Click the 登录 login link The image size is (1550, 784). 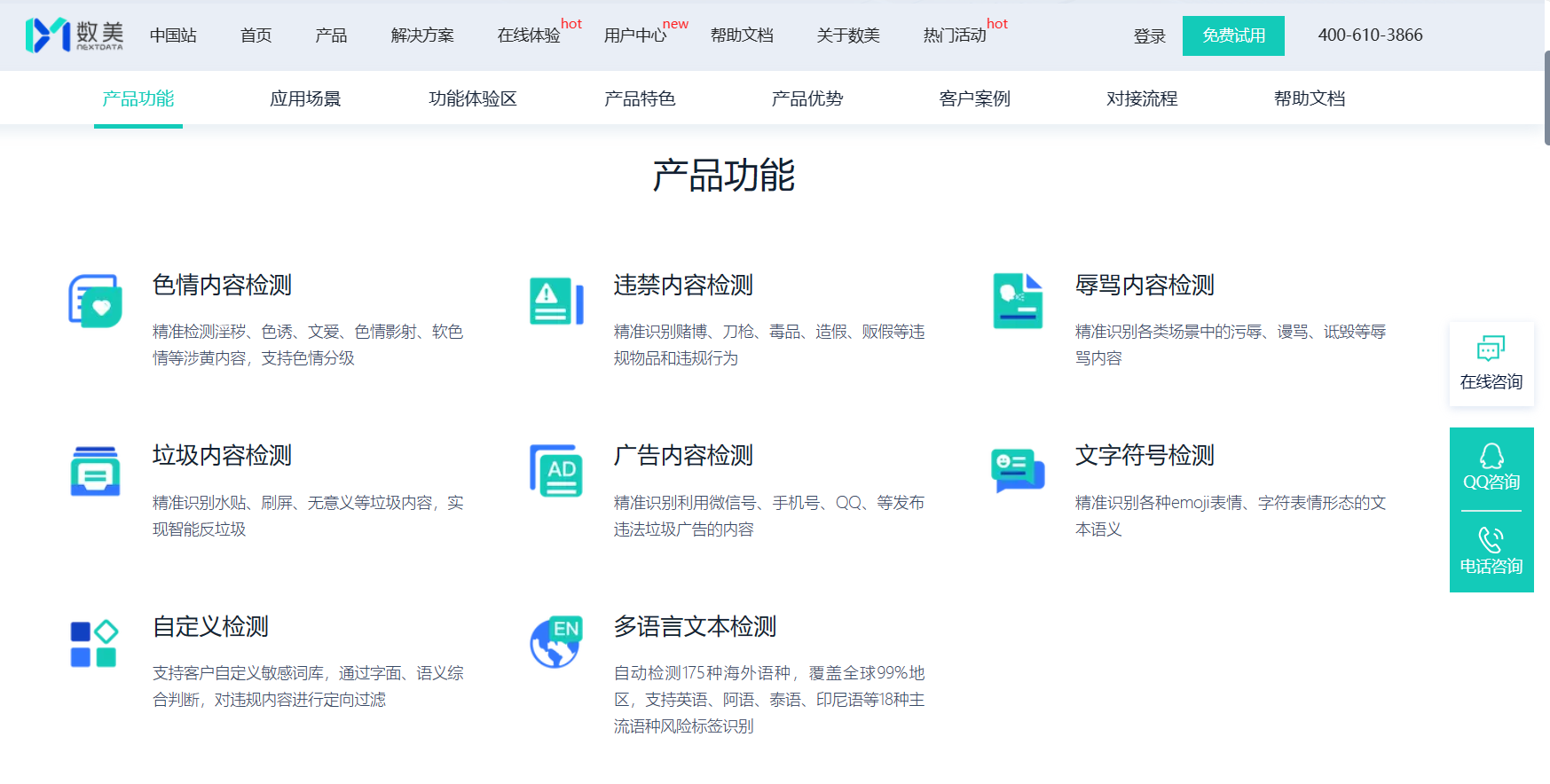(x=1149, y=36)
